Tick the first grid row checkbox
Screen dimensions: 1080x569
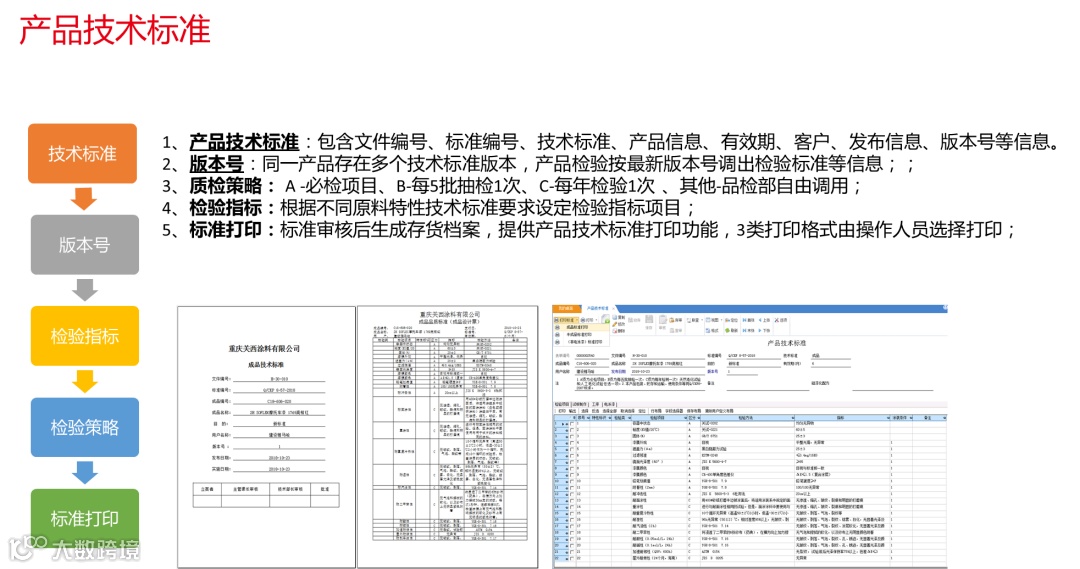pos(572,424)
